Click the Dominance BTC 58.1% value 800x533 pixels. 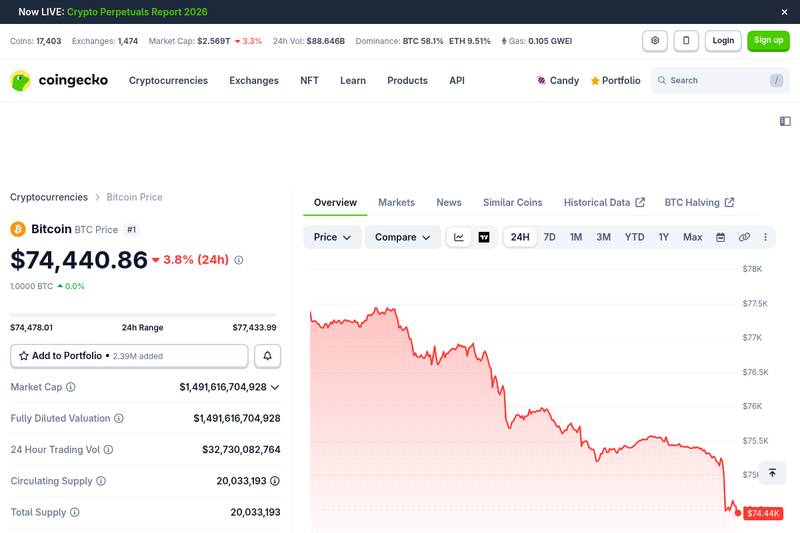pos(423,41)
